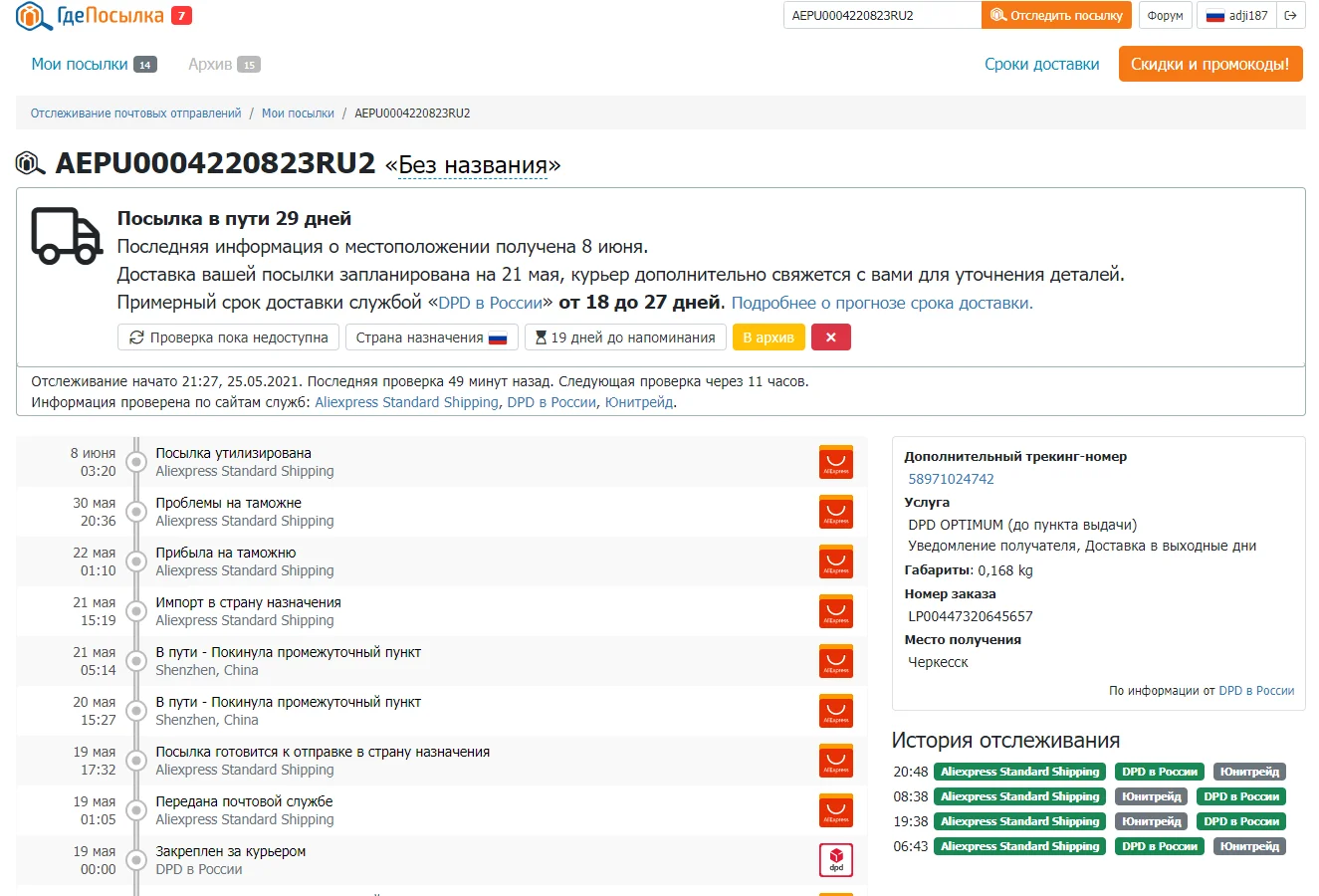This screenshot has width=1319, height=896.
Task: Open the Юнитрейд link in checked services line
Action: click(x=639, y=402)
